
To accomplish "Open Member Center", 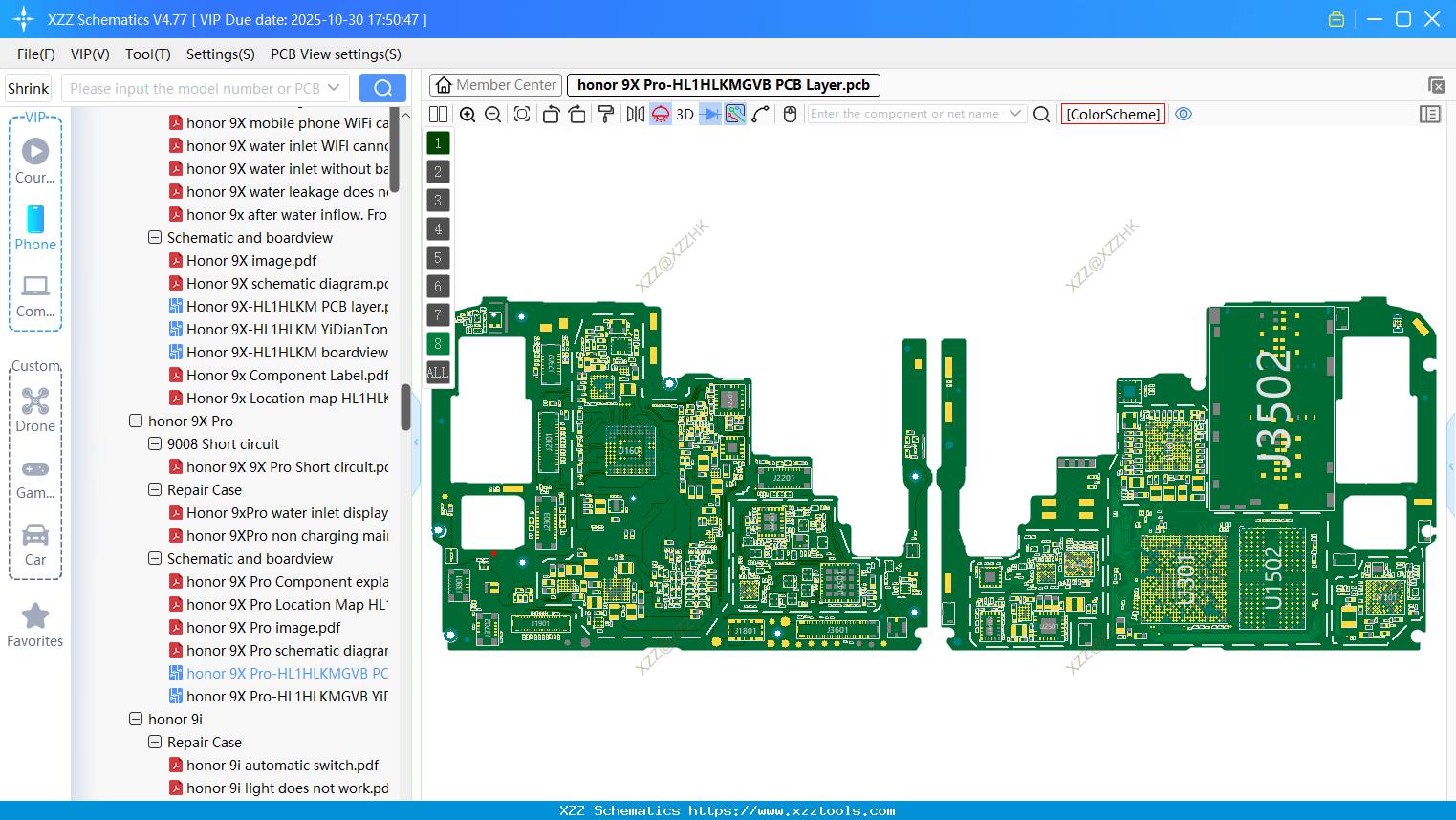I will 495,85.
